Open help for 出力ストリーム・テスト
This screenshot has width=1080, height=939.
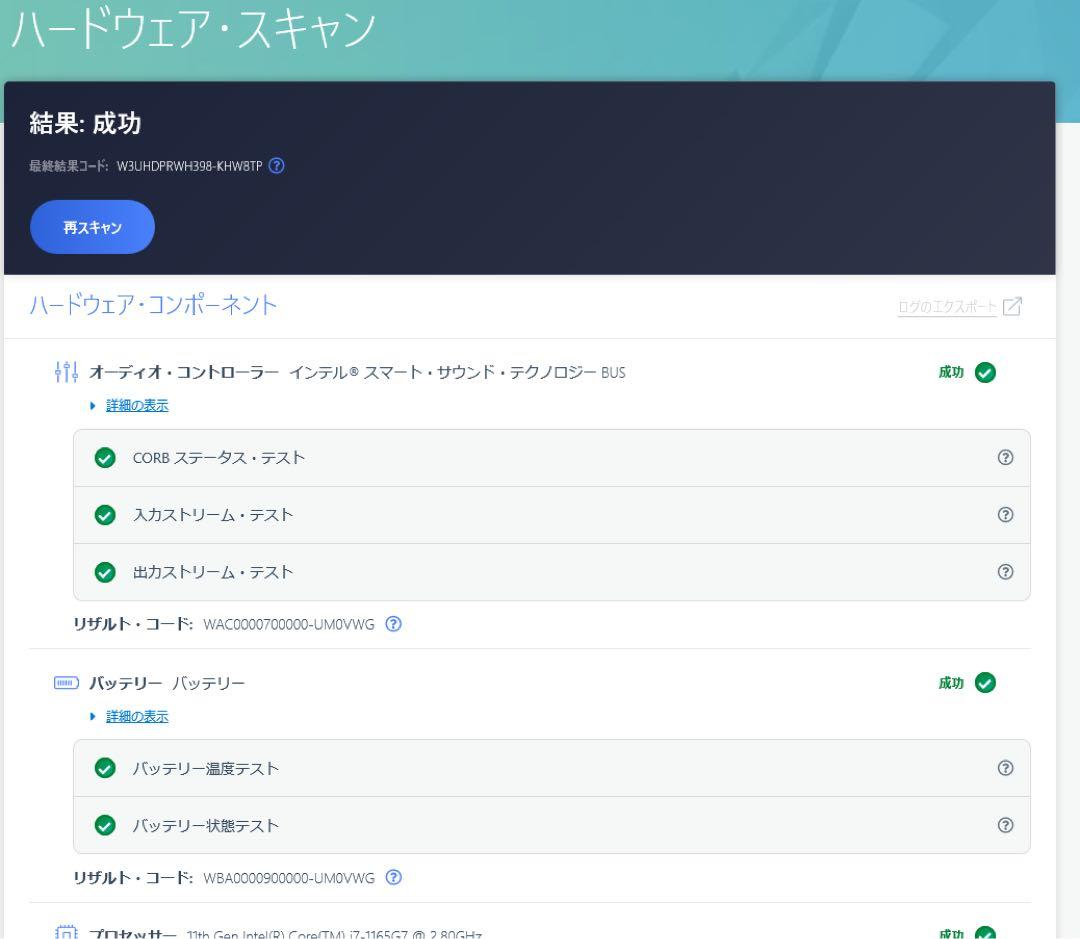coord(1006,572)
